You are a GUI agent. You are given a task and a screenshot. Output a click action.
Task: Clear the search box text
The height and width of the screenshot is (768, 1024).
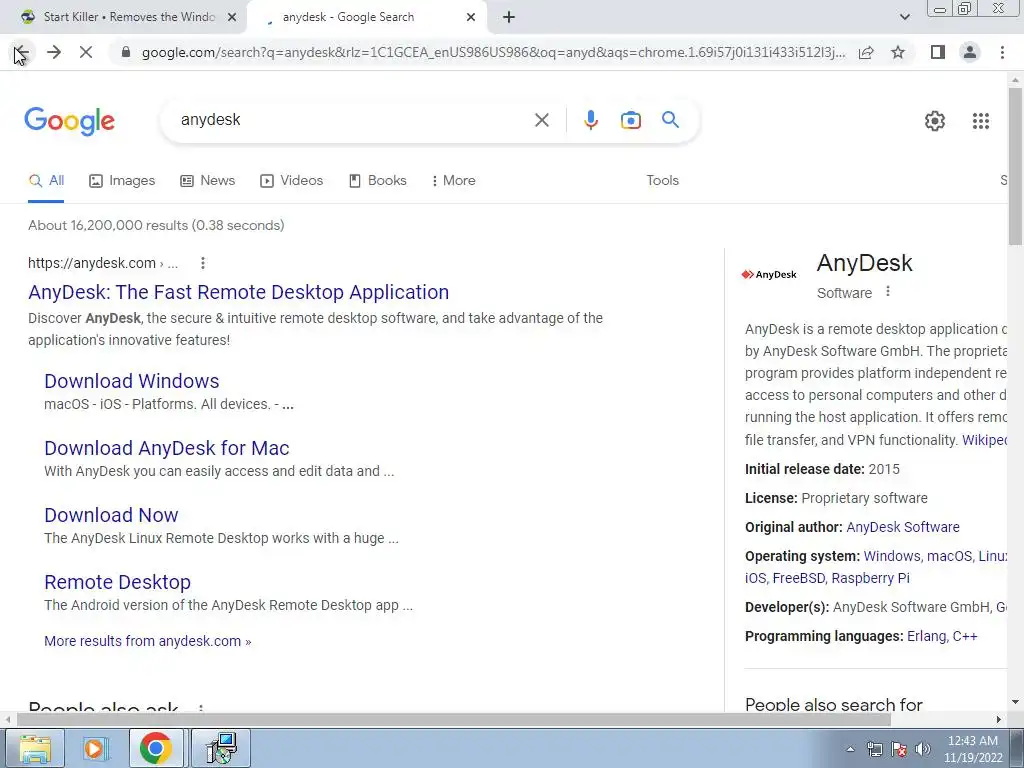(541, 120)
